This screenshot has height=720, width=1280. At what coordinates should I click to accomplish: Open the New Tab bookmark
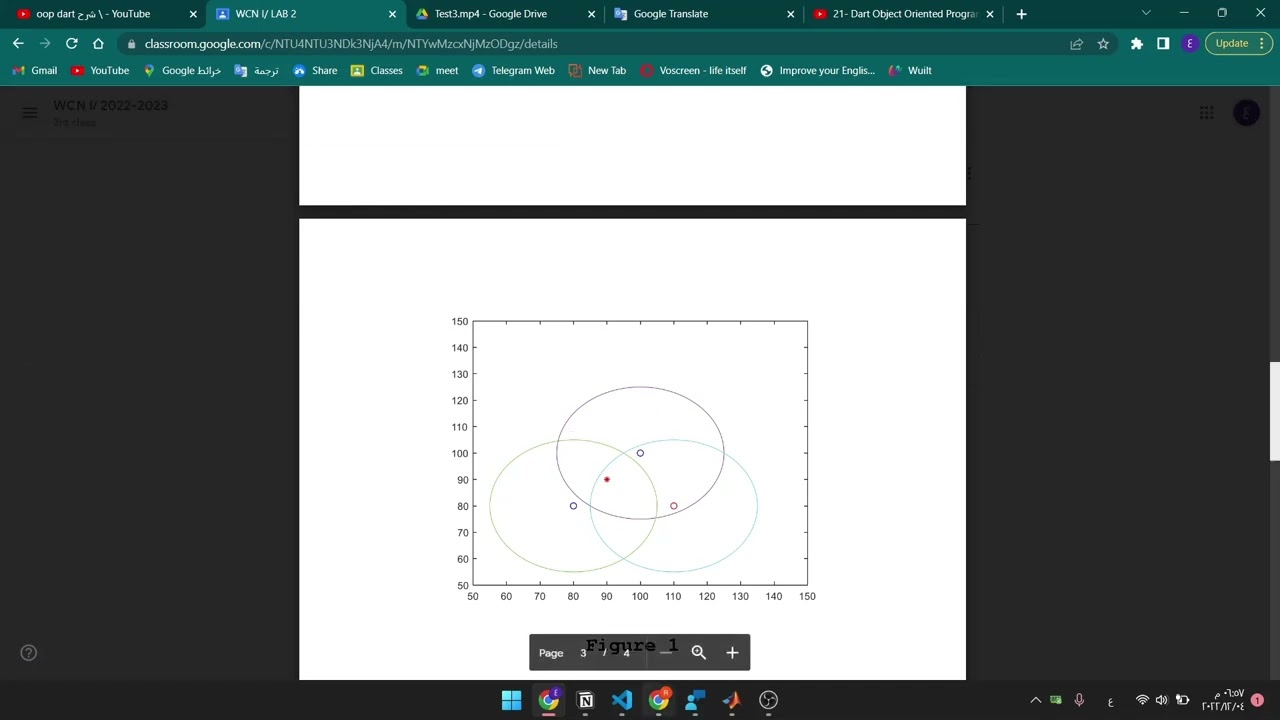tap(597, 71)
